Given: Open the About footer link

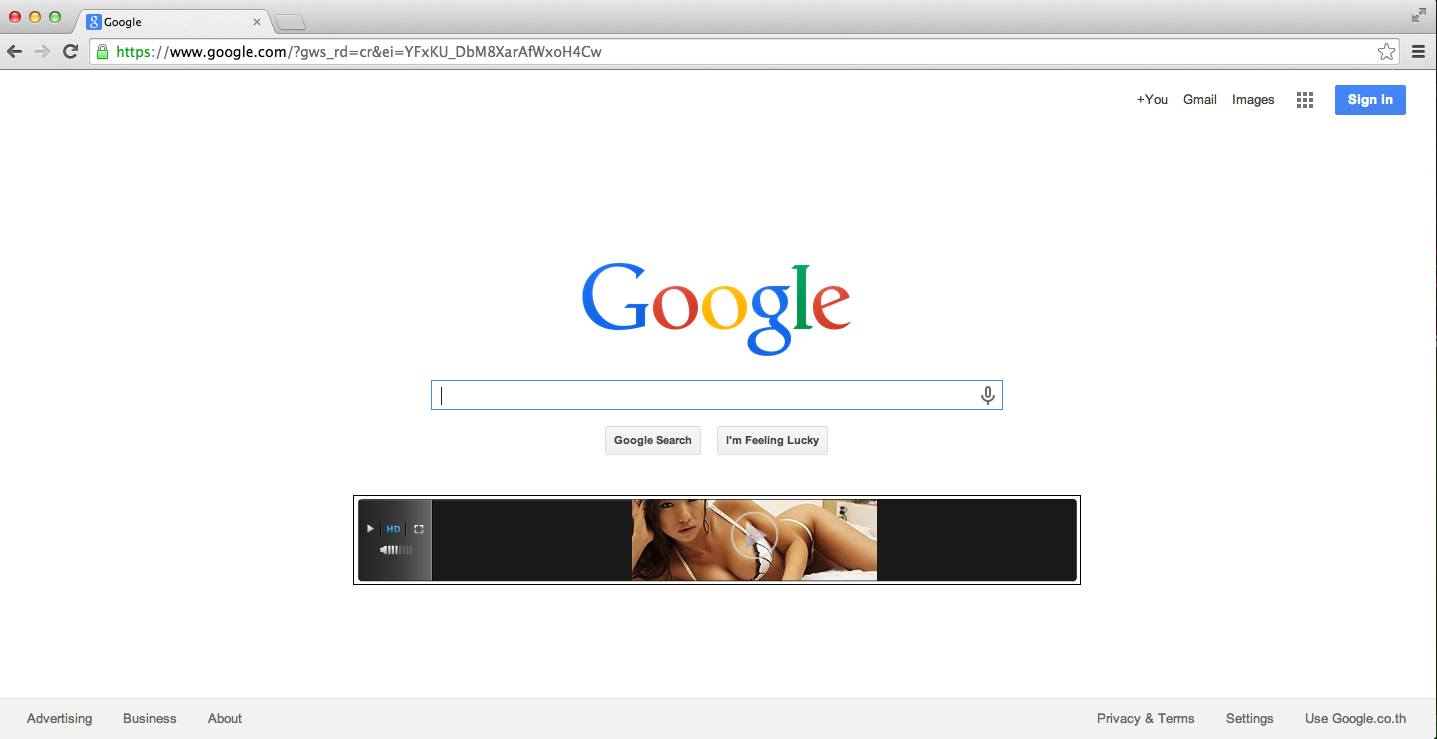Looking at the screenshot, I should point(225,719).
